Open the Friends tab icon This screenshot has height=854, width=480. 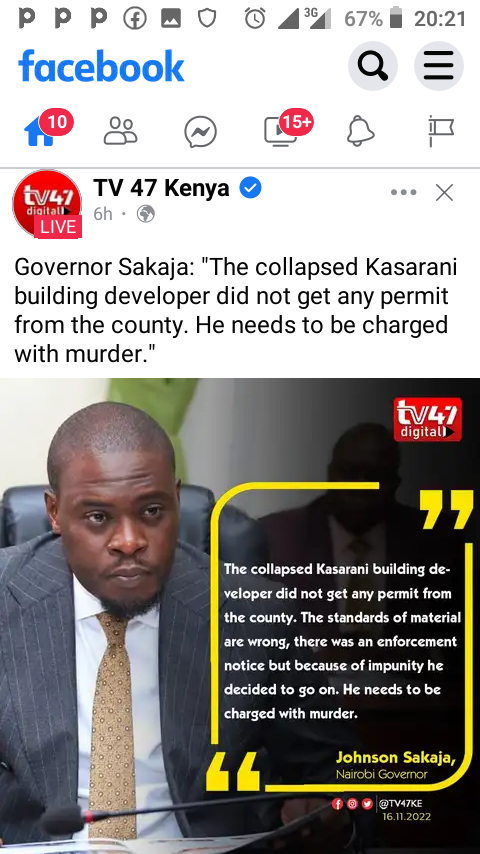point(120,131)
